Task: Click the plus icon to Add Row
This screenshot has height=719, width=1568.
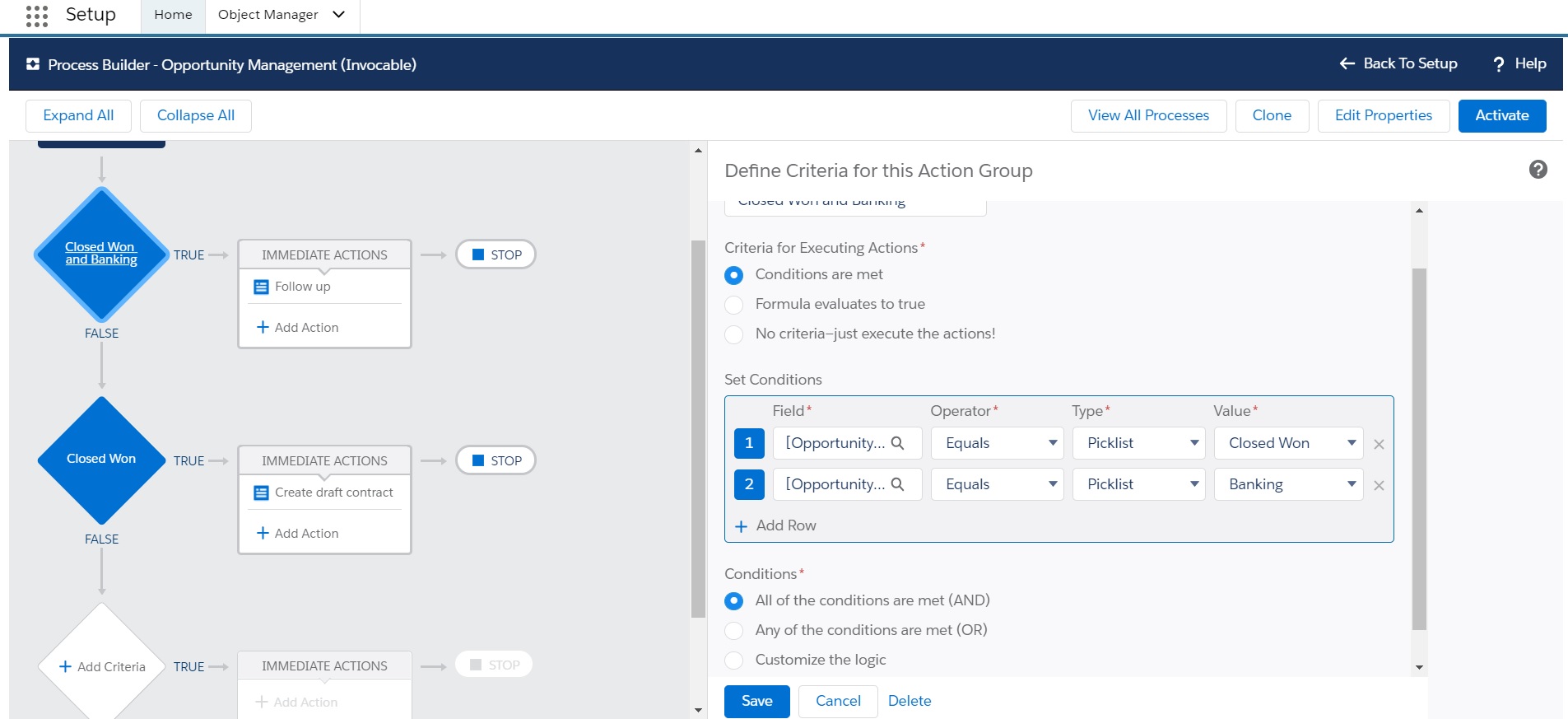Action: coord(741,526)
